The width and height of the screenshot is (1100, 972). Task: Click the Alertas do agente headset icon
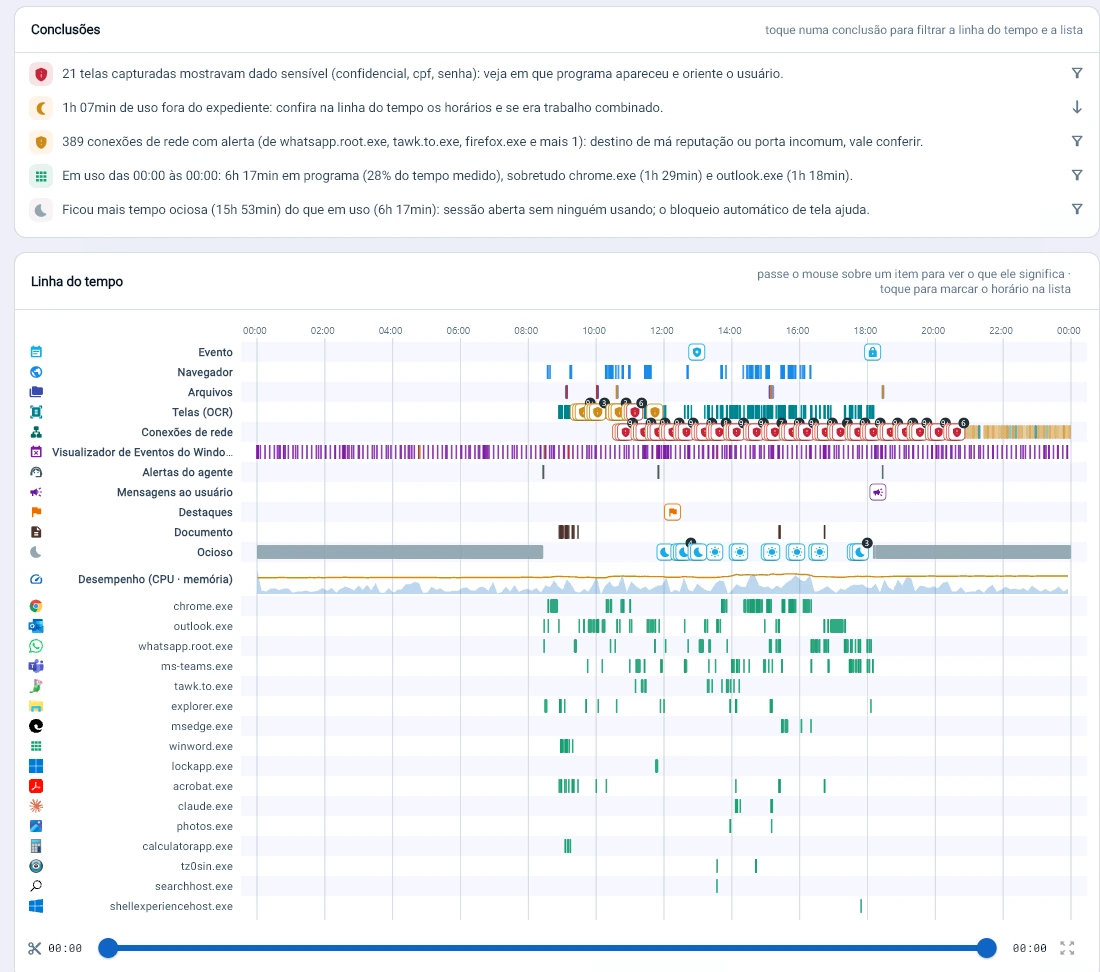click(x=36, y=473)
